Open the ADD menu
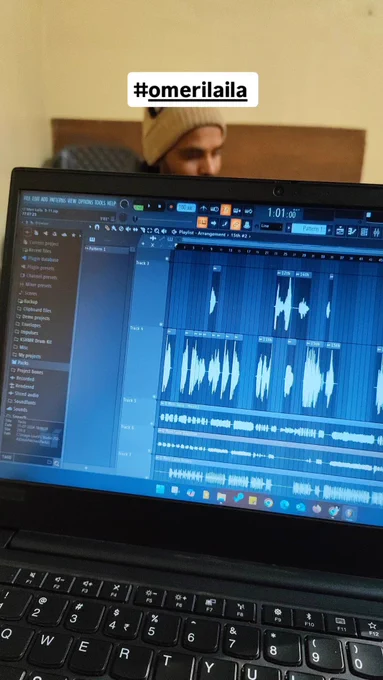The height and width of the screenshot is (680, 383). [x=44, y=200]
